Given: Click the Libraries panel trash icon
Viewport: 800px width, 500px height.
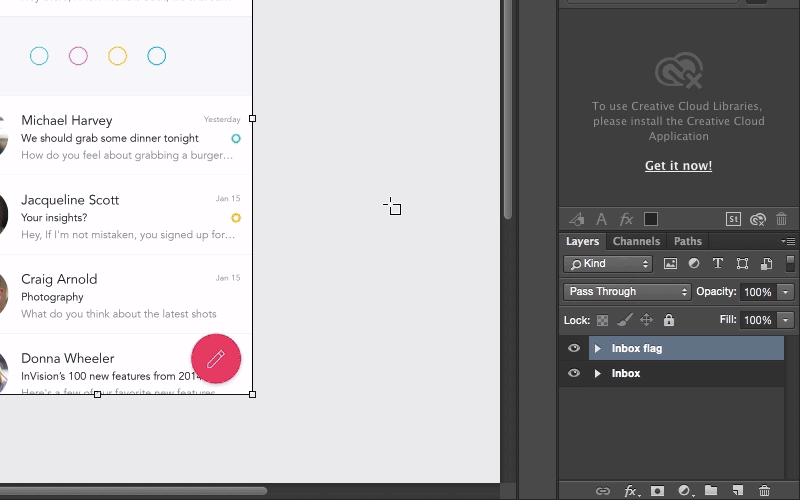Looking at the screenshot, I should [x=782, y=219].
